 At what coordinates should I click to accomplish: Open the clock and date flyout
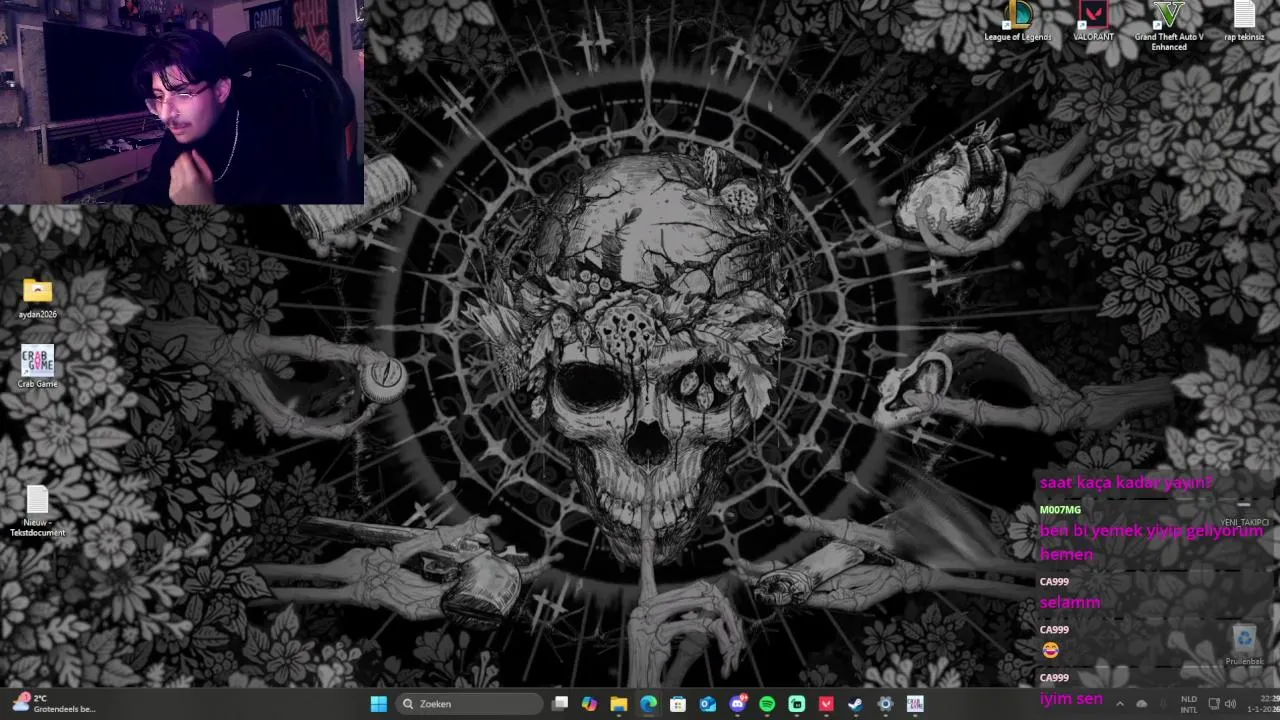click(x=1262, y=704)
